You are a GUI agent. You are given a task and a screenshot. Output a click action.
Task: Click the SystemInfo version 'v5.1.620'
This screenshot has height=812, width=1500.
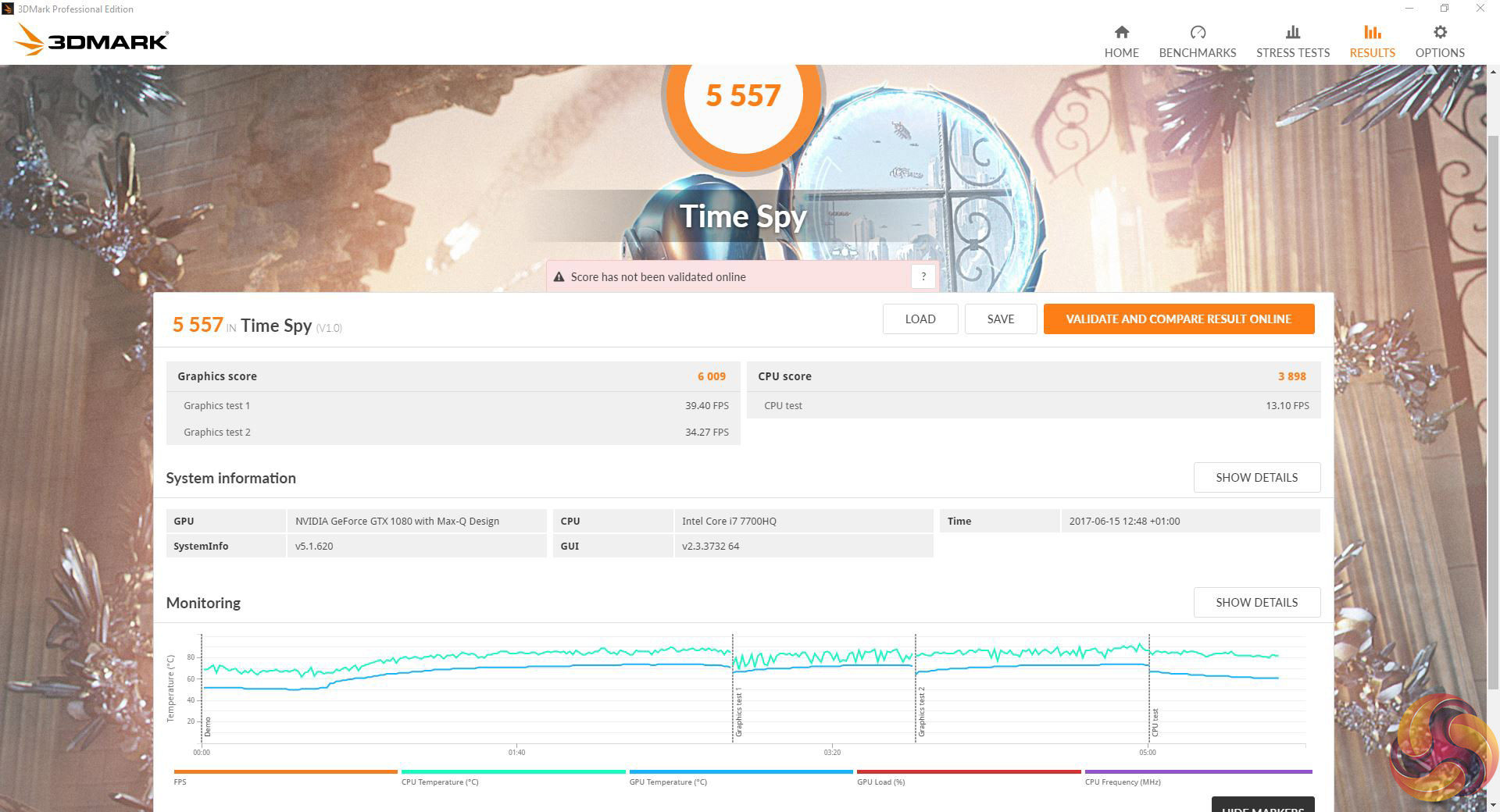[x=314, y=547]
